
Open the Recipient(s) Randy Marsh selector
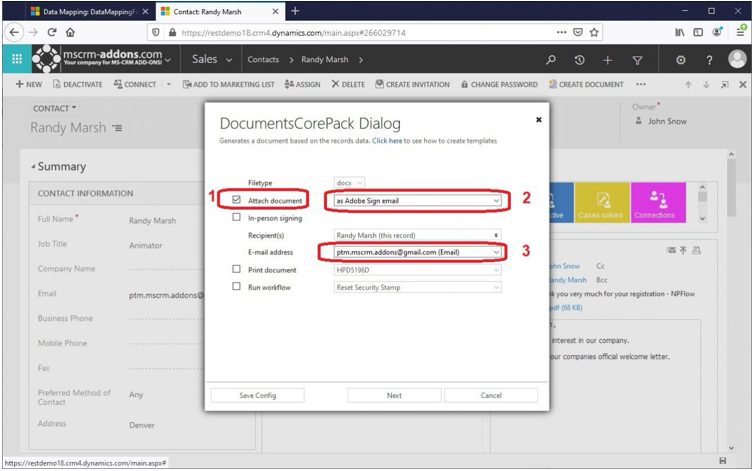click(x=417, y=235)
